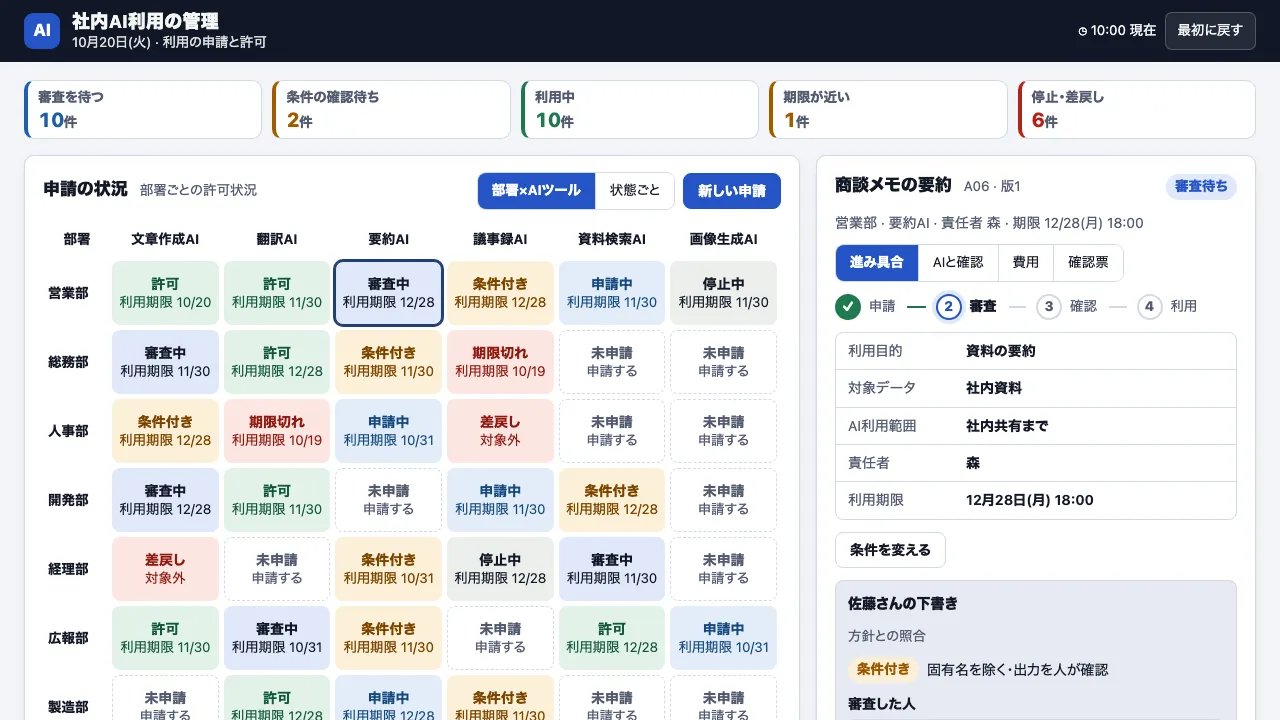Click the 審査待ち status badge

pos(1201,187)
